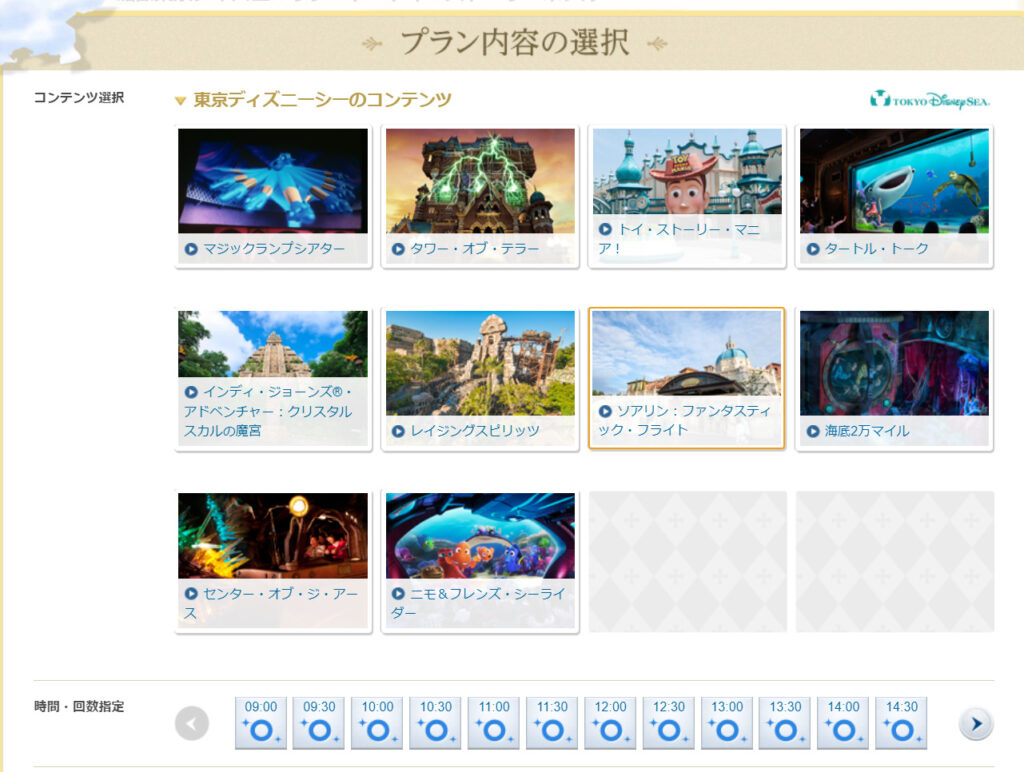
Task: Click play icon beside センター・オブ・ジ・アース label
Action: [x=191, y=594]
